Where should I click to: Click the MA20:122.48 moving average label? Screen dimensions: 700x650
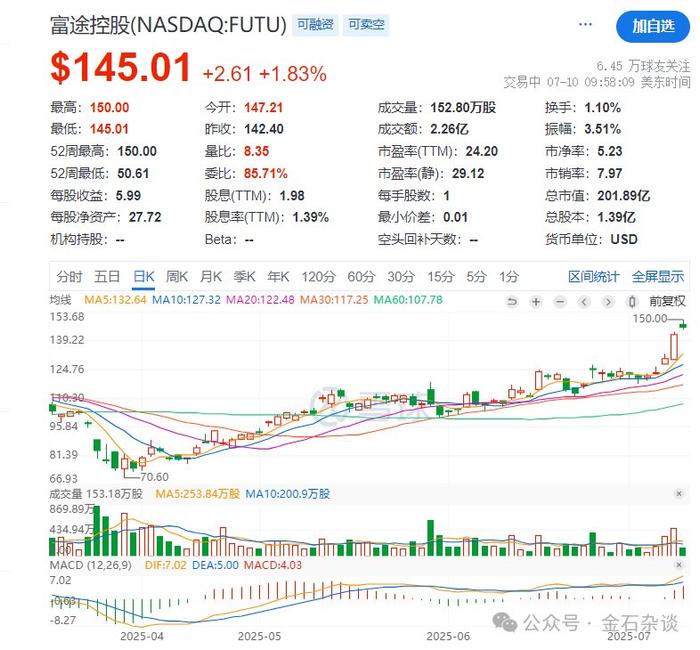(x=260, y=300)
